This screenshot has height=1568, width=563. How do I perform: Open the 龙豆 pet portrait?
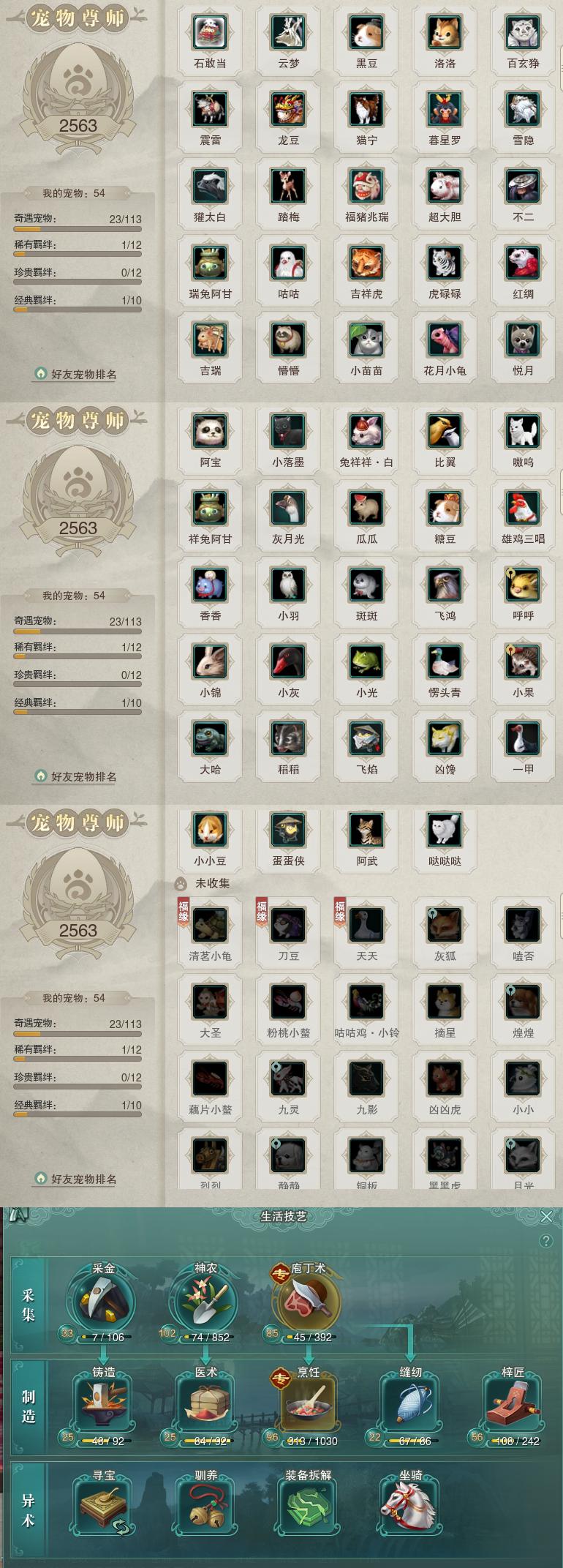point(288,109)
